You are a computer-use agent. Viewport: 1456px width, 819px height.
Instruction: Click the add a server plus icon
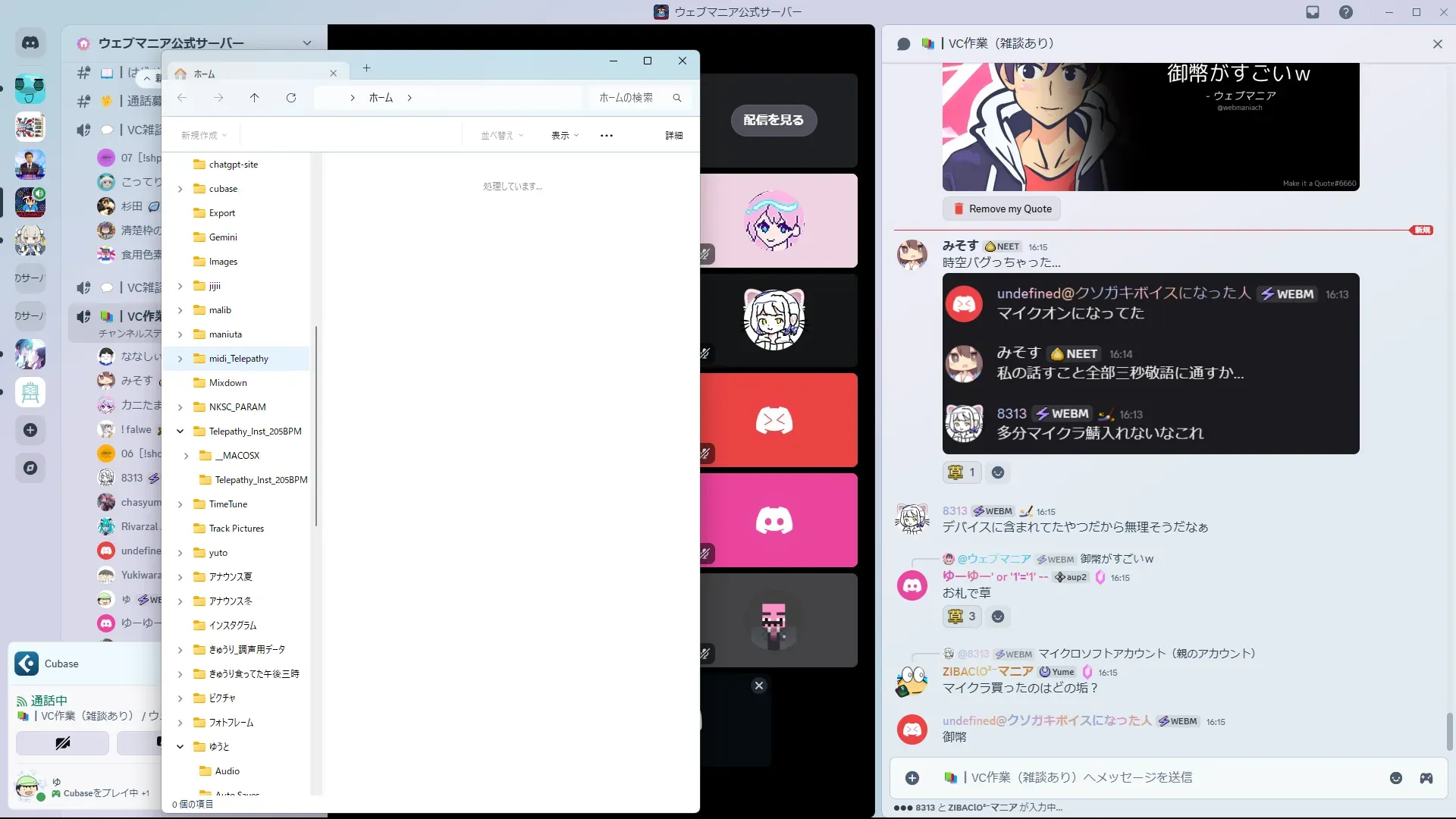coord(30,430)
